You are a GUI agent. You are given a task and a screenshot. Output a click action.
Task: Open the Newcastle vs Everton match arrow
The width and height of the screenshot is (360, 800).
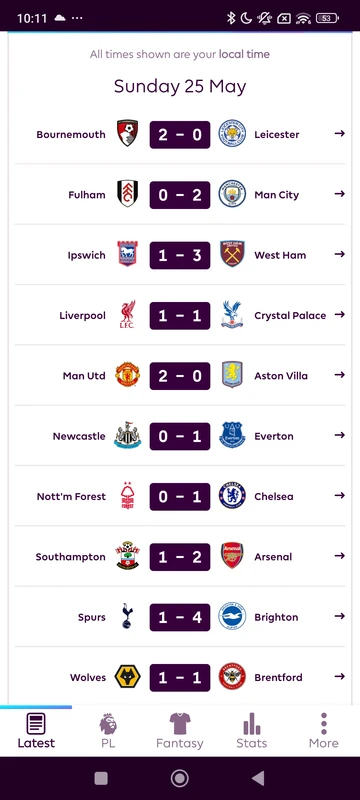click(x=340, y=435)
